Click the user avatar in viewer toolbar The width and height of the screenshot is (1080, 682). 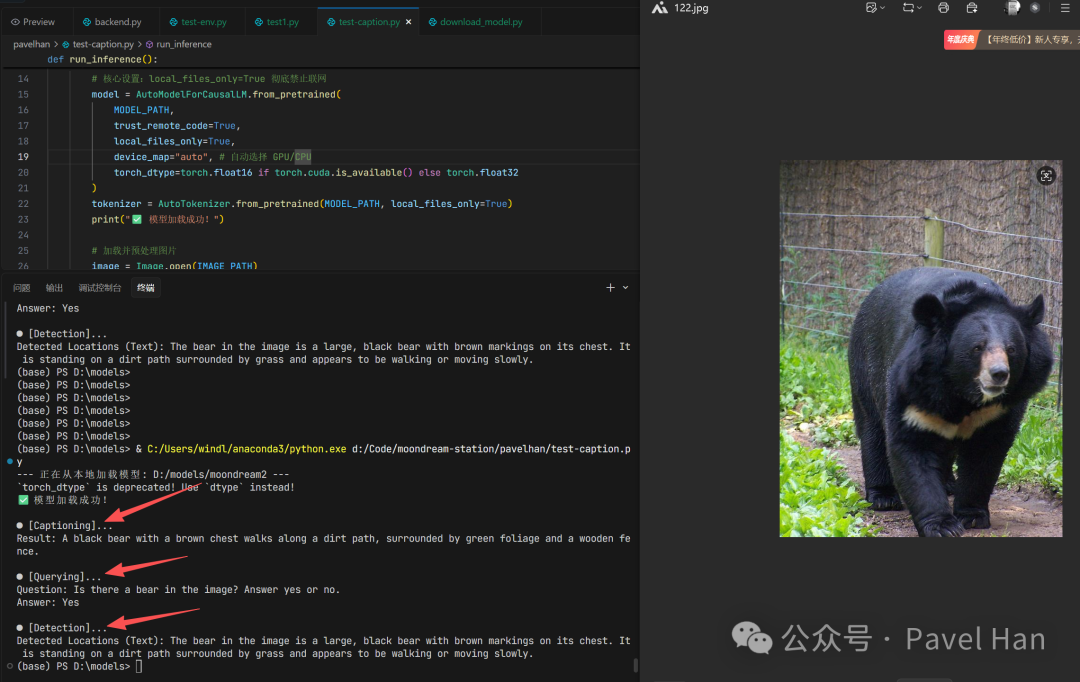[x=1012, y=8]
